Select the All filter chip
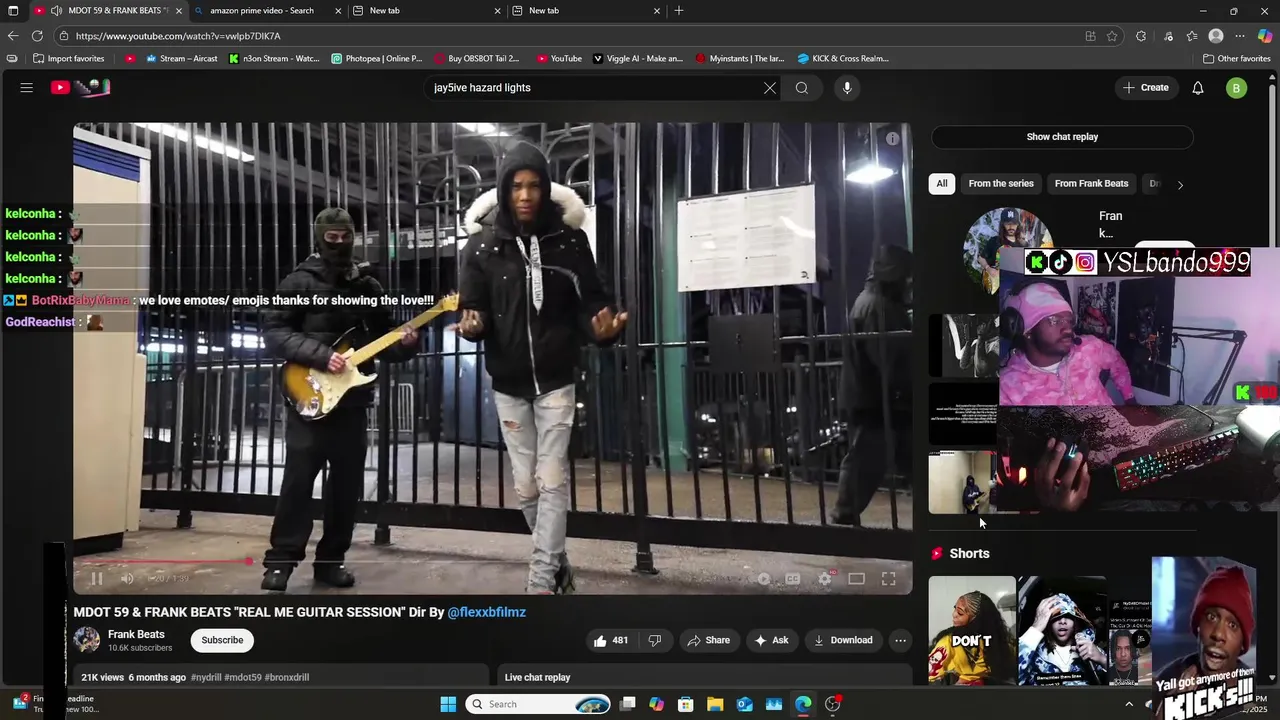The width and height of the screenshot is (1280, 720). click(x=942, y=184)
